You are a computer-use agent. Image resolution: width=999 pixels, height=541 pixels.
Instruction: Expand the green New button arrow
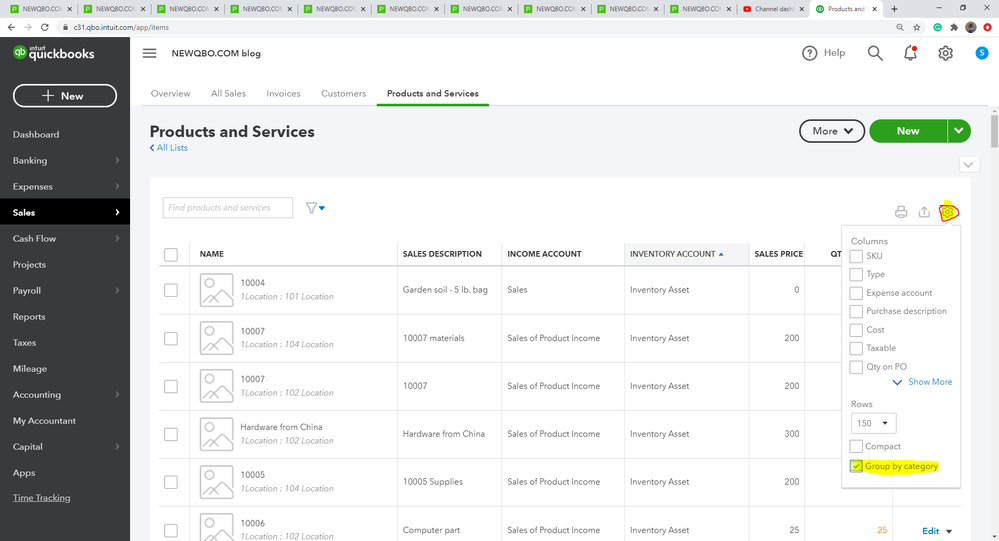[x=959, y=131]
